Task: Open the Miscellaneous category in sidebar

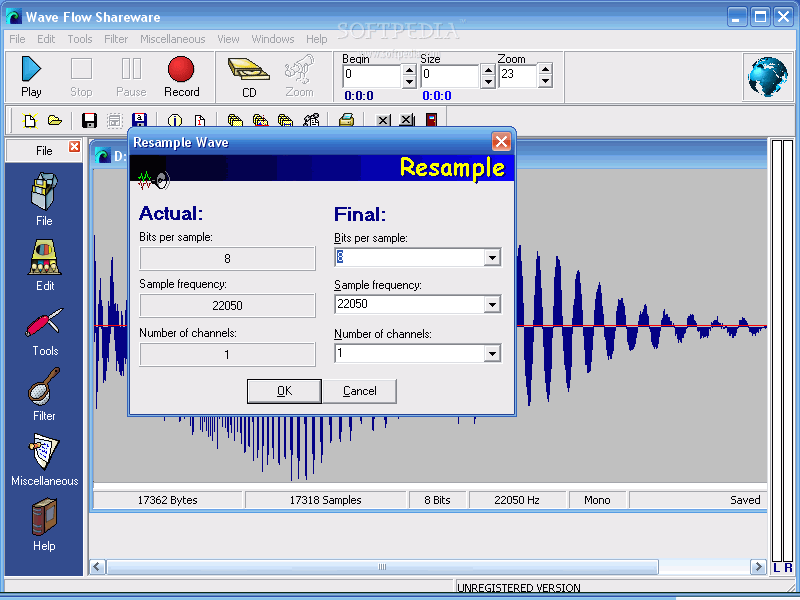Action: click(x=44, y=460)
